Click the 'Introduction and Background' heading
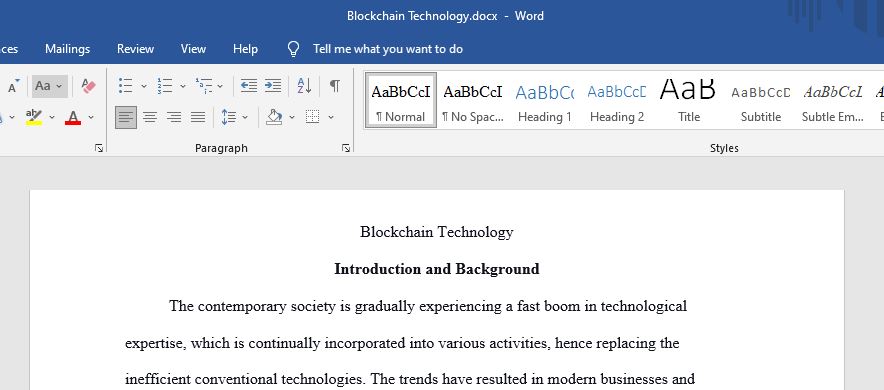 (437, 269)
